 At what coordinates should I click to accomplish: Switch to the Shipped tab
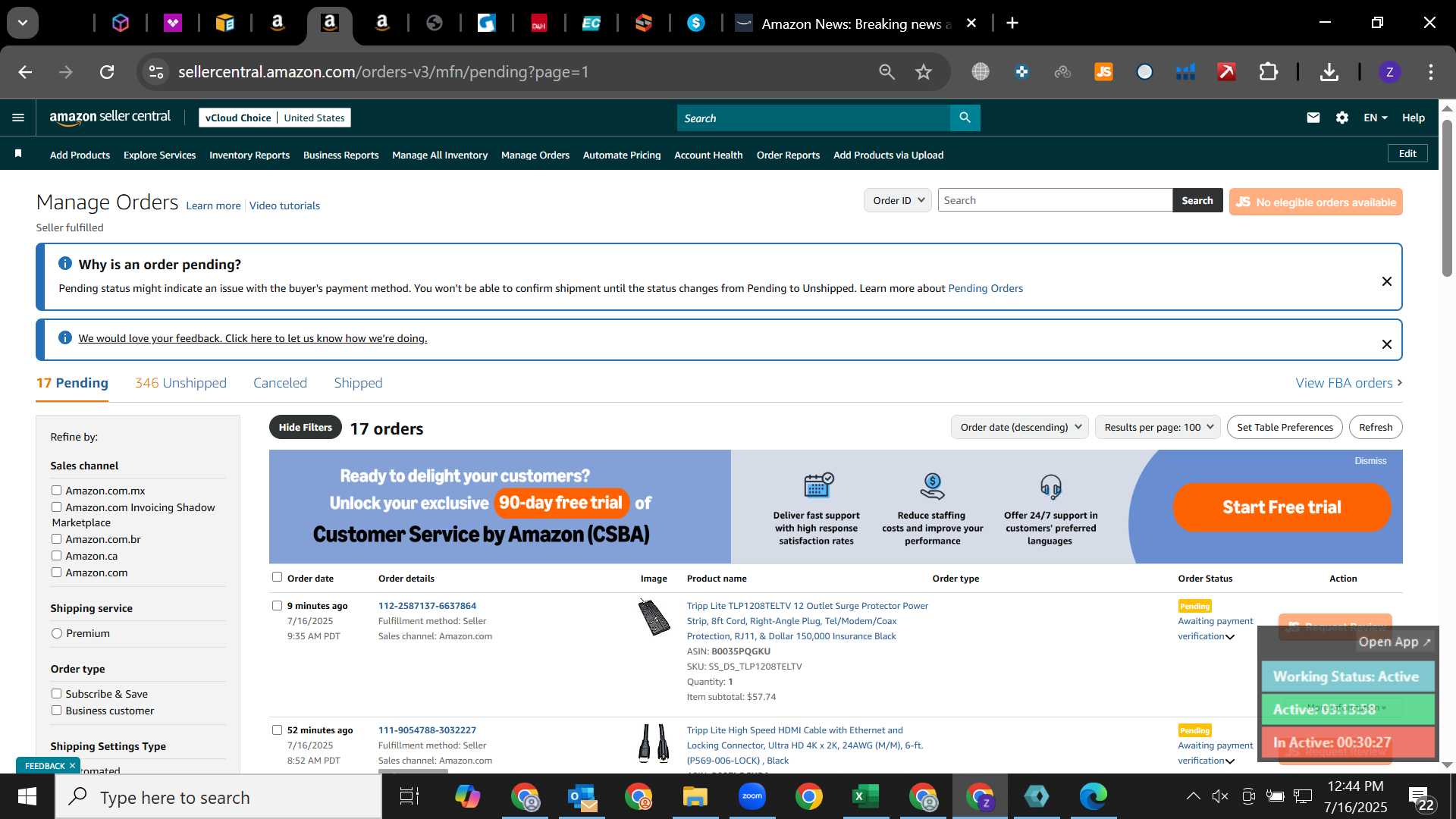[x=358, y=383]
